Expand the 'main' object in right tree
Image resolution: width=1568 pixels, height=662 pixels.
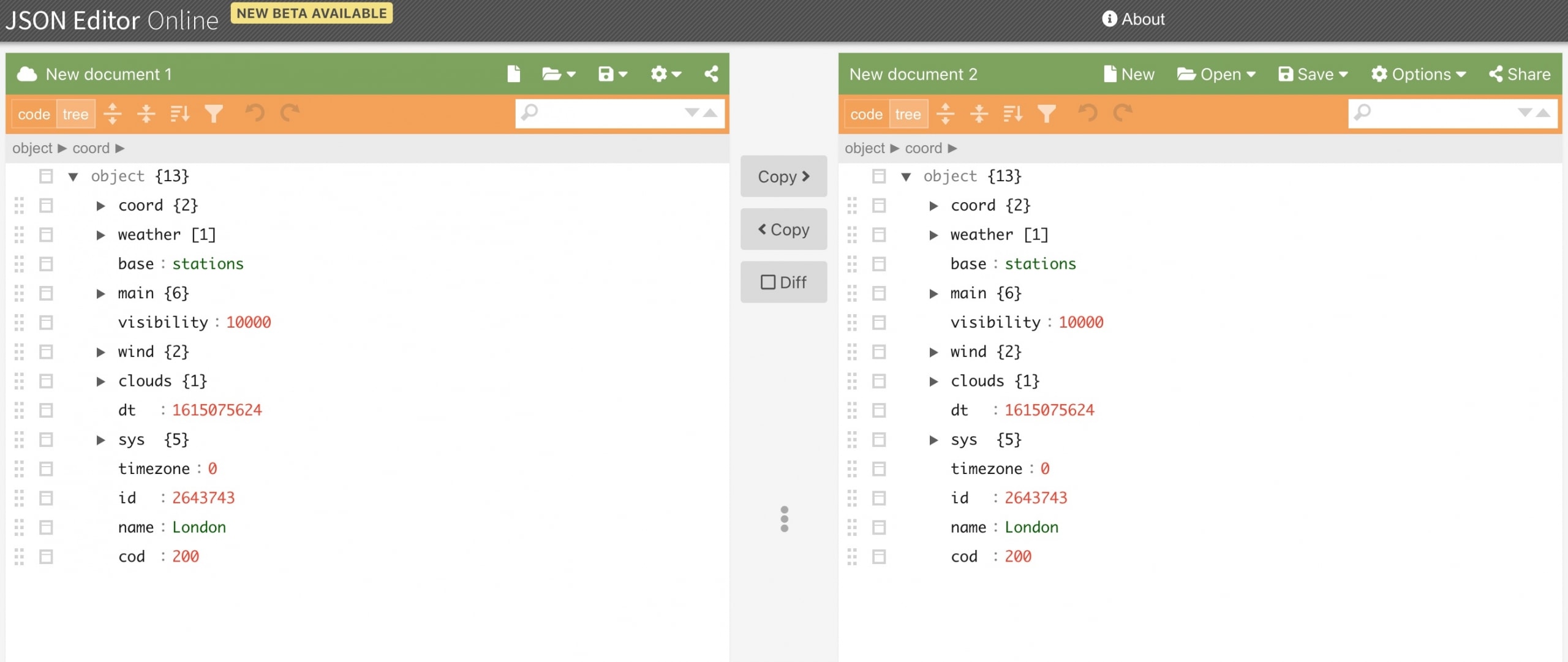click(x=933, y=294)
